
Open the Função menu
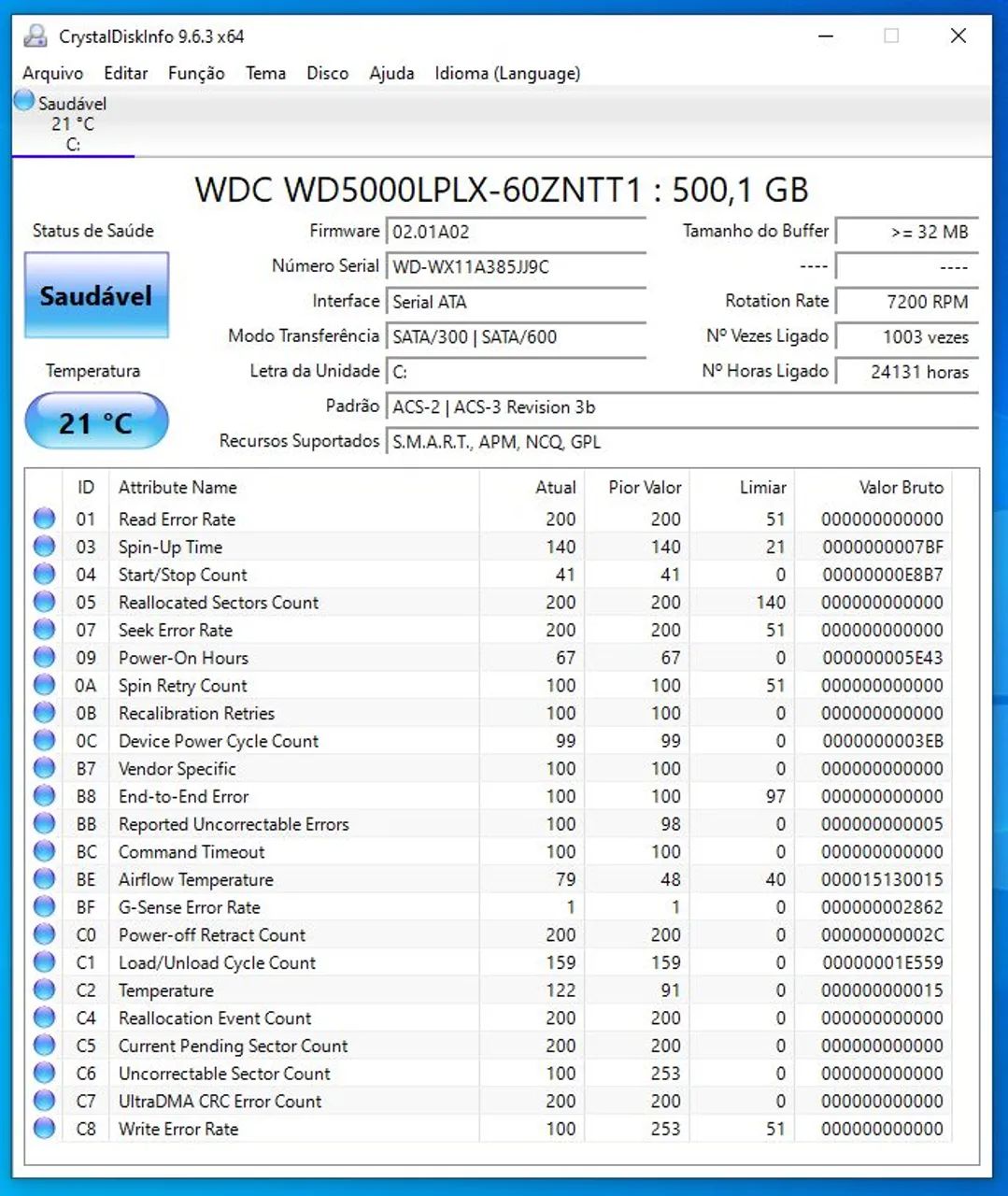[x=196, y=73]
